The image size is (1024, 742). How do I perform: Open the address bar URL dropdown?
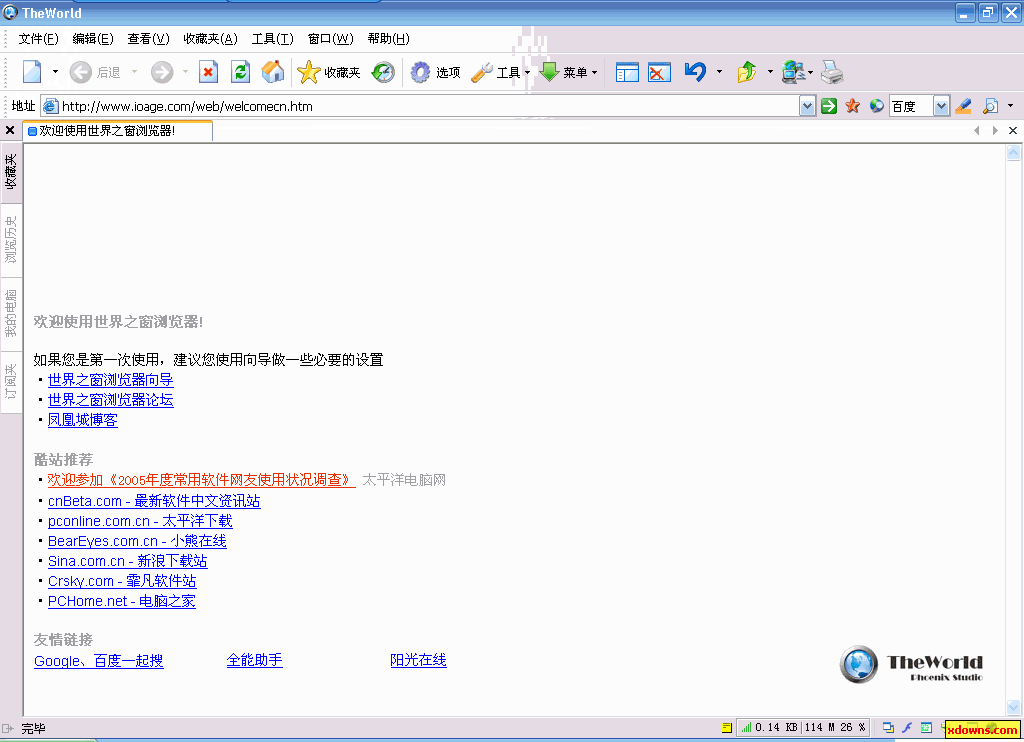808,106
